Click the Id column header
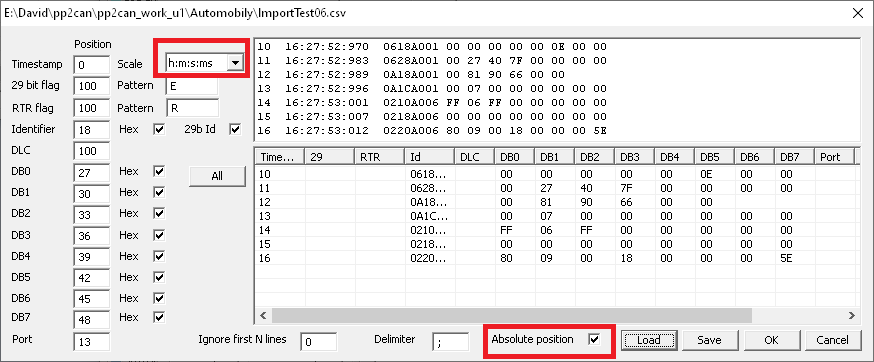Viewport: 874px width, 362px height. (x=430, y=157)
